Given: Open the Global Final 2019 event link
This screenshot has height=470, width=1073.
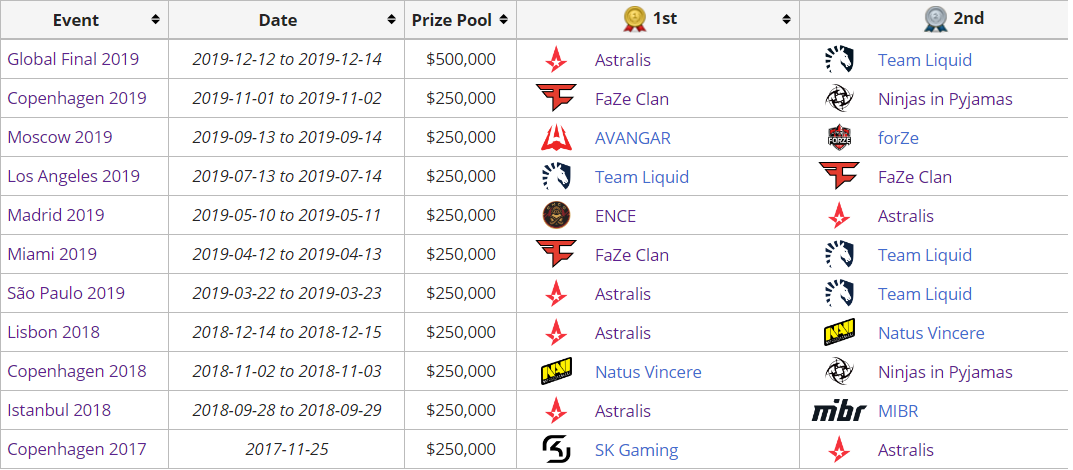Looking at the screenshot, I should (73, 60).
